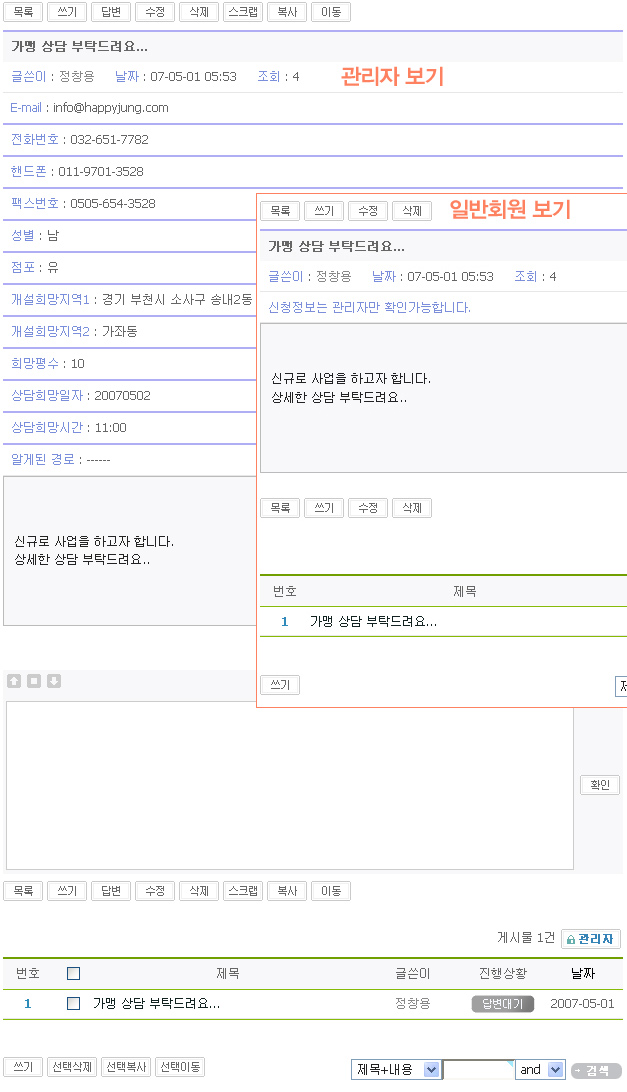The height and width of the screenshot is (1092, 627).
Task: Open the post title next to the row checkbox
Action: (156, 1003)
